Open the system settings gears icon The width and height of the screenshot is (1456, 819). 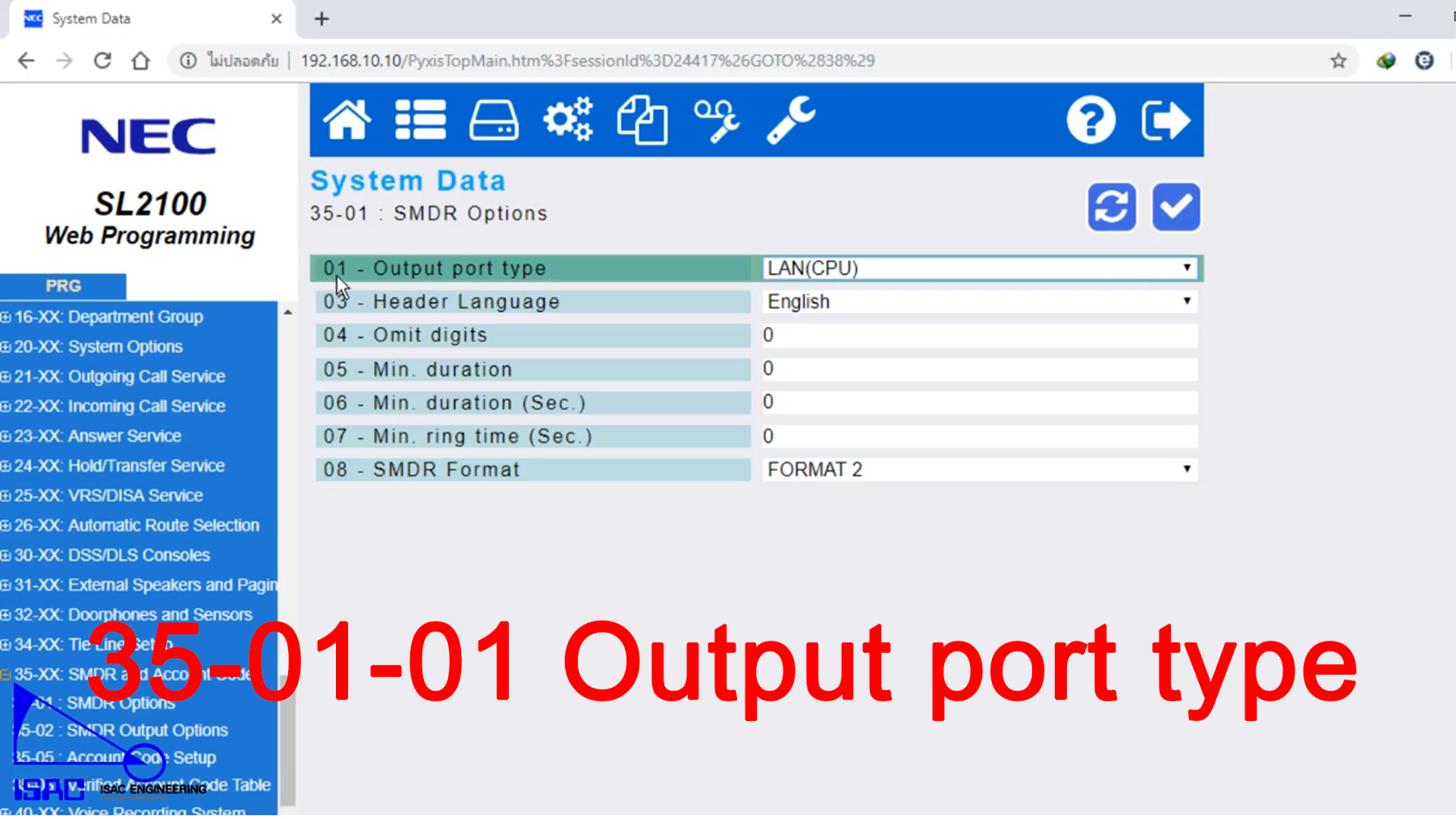click(567, 119)
